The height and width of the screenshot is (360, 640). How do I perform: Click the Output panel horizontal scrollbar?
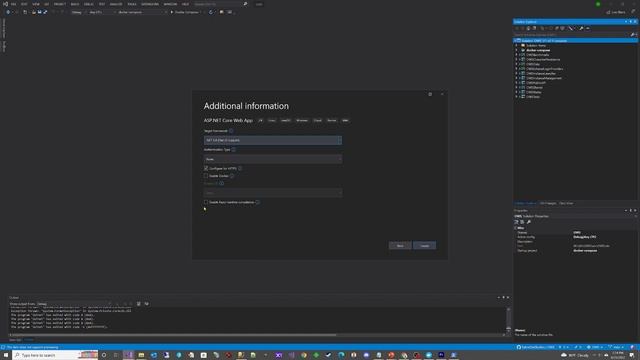click(173, 335)
